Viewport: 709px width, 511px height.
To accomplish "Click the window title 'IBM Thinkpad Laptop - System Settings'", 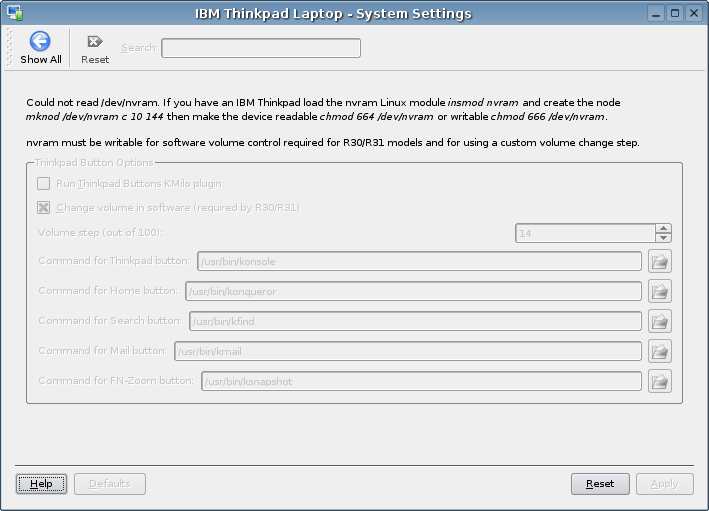I will (333, 14).
